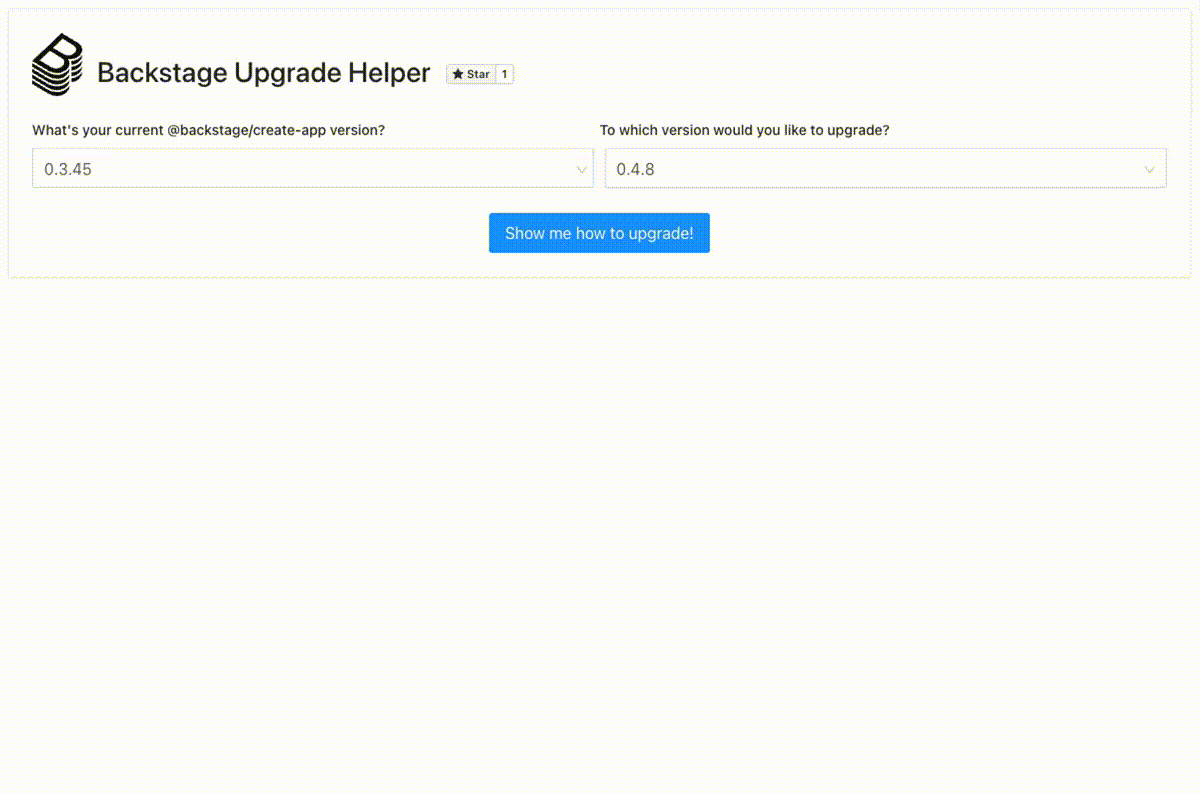Click the Backstage stacked-B logo
The width and height of the screenshot is (1200, 794).
pos(57,65)
